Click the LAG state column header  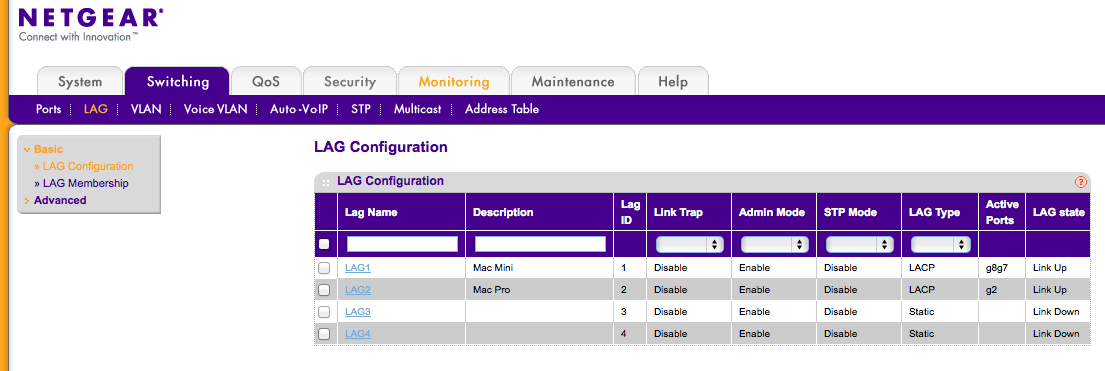(1058, 212)
